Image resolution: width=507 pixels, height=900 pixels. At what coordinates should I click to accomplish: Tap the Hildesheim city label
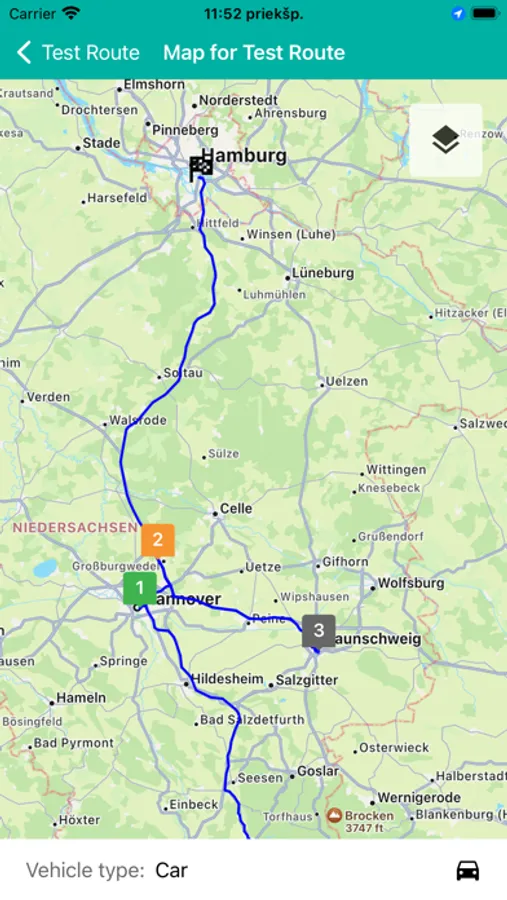(x=227, y=679)
